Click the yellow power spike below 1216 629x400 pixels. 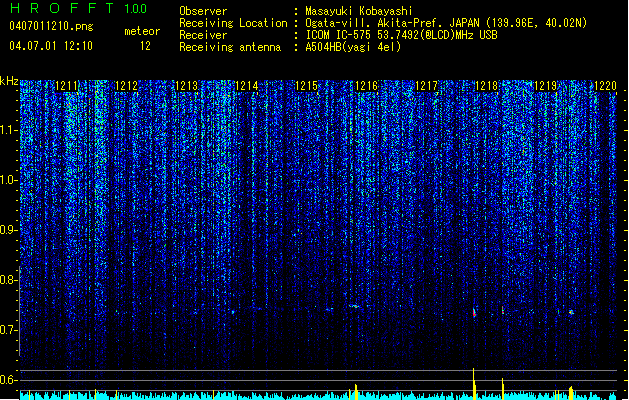[x=356, y=392]
